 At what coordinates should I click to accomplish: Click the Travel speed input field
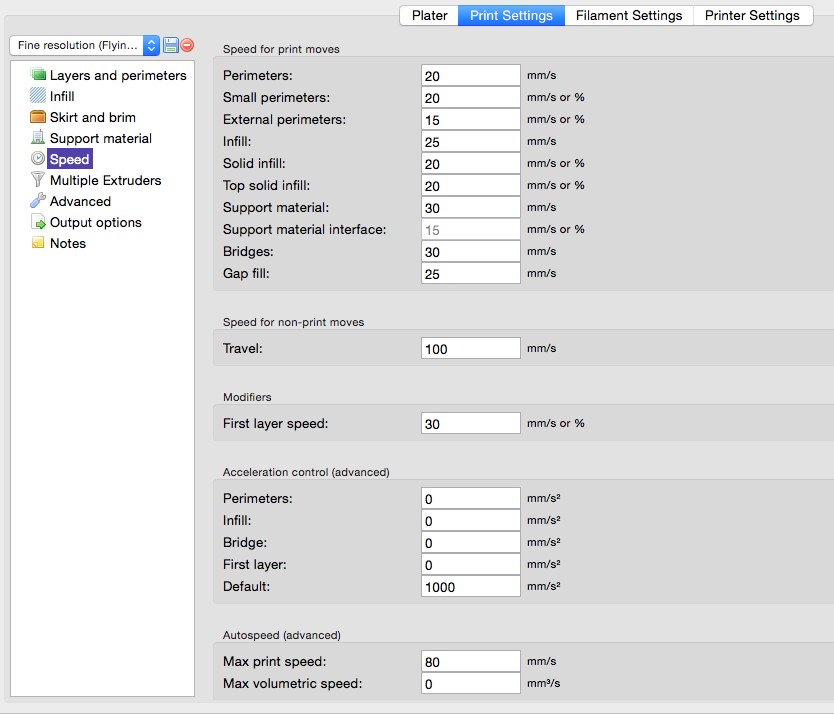[x=470, y=349]
